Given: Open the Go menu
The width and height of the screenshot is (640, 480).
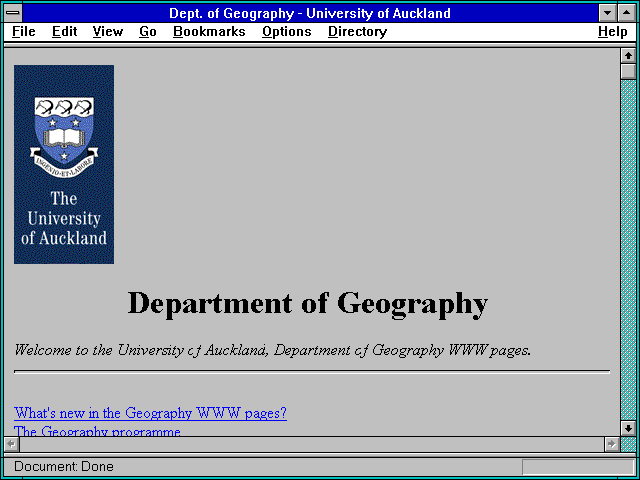Looking at the screenshot, I should coord(148,31).
